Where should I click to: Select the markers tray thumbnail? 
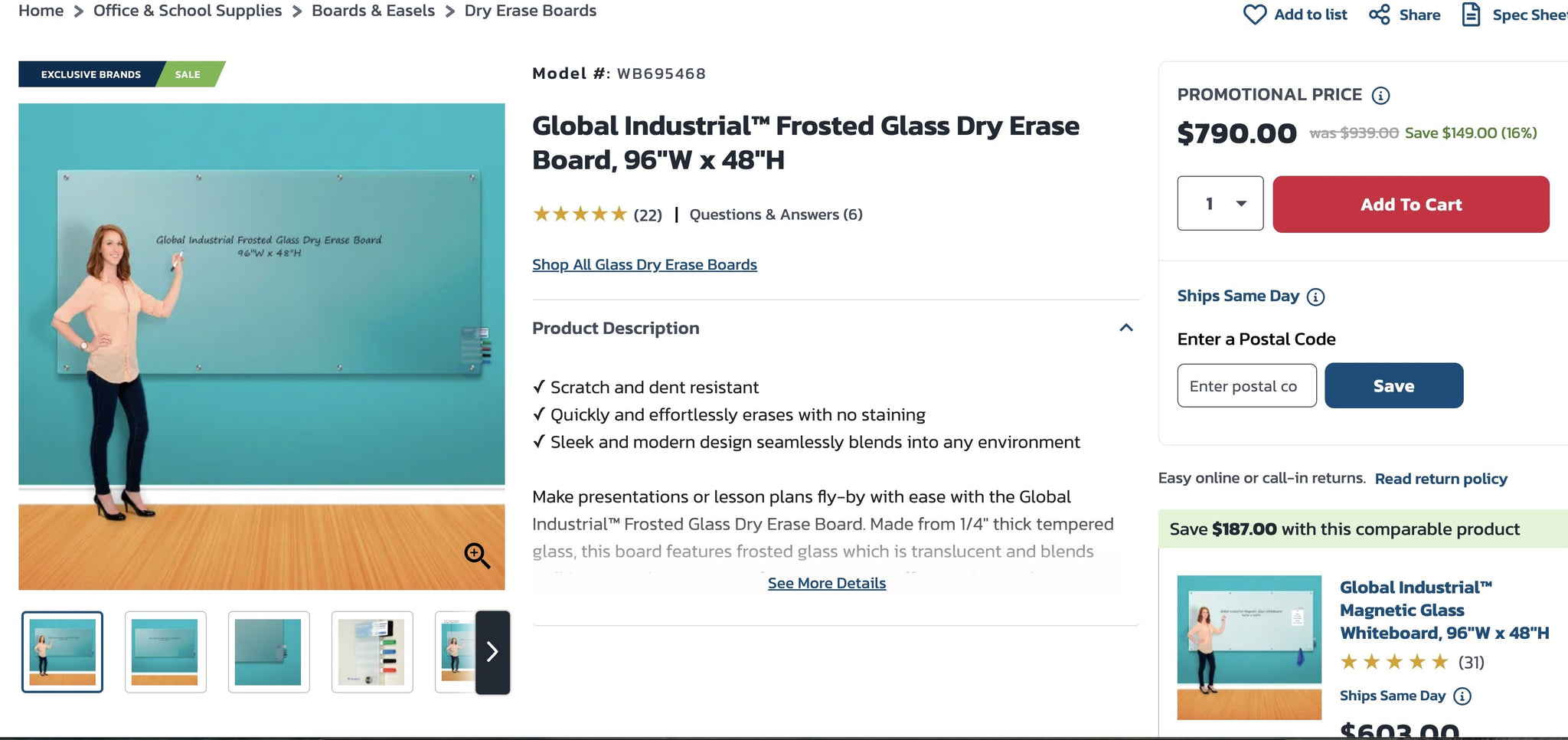pos(372,652)
